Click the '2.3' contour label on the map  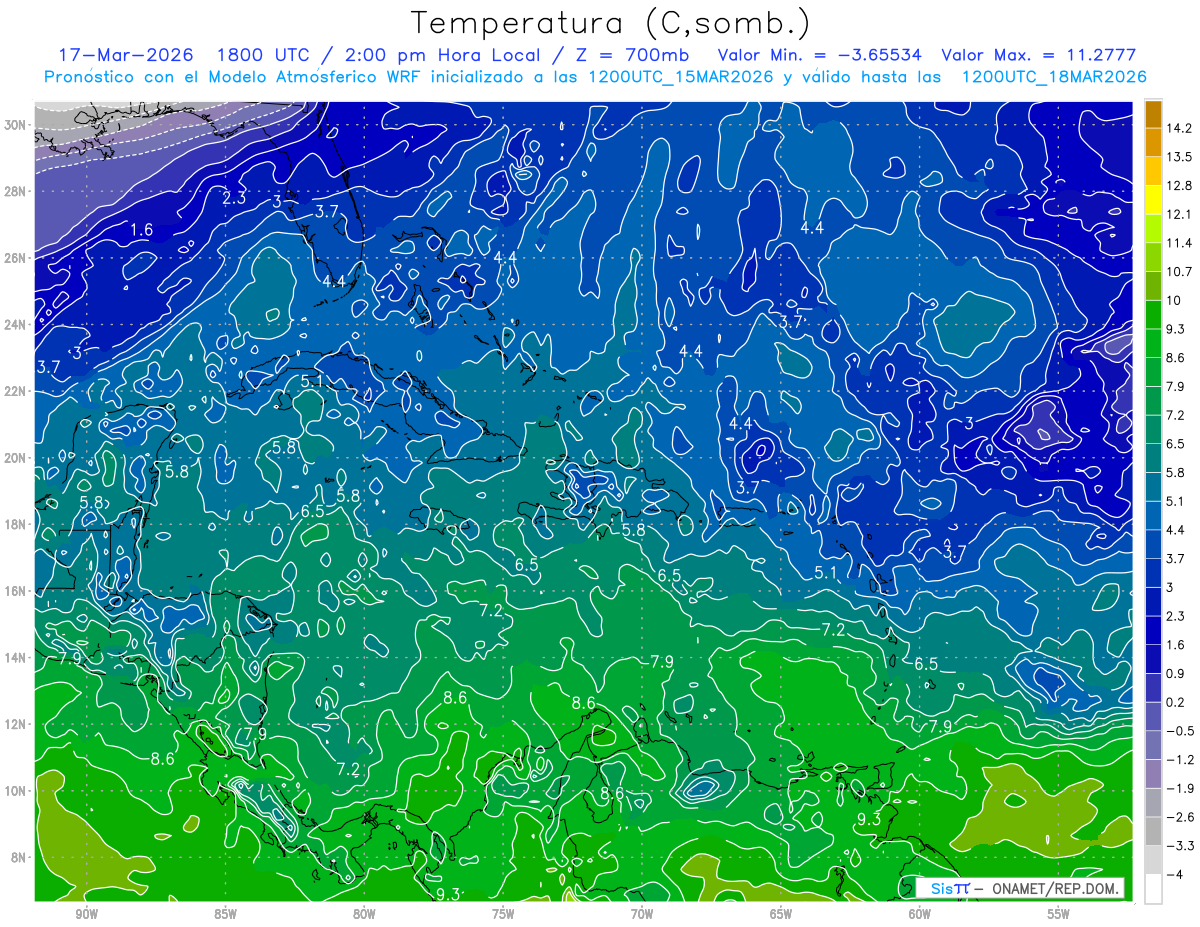coord(234,198)
